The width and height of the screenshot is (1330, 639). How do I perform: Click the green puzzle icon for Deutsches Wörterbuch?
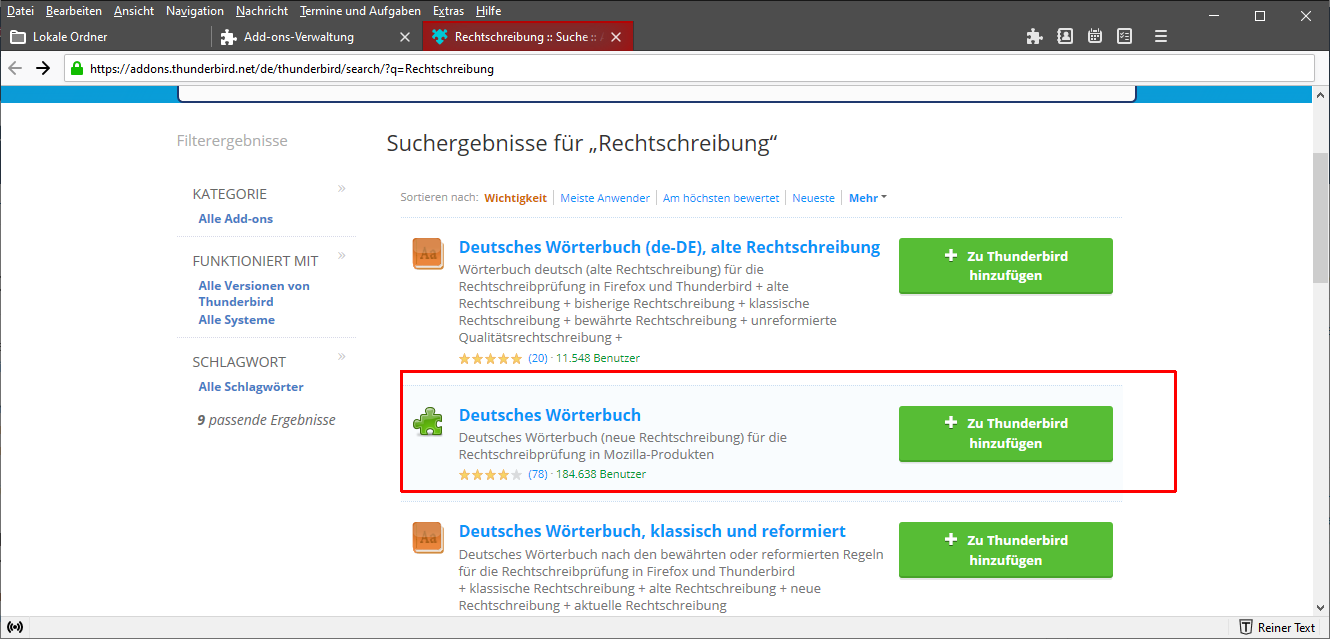(428, 422)
